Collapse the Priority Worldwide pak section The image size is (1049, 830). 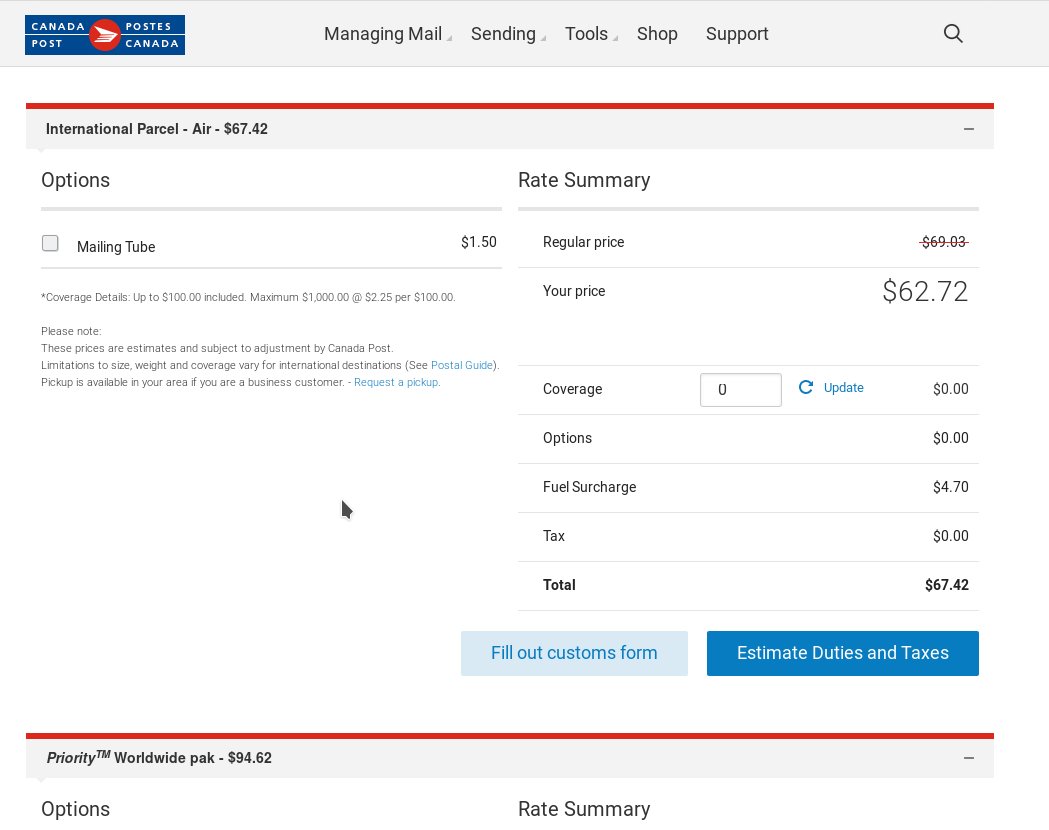(x=968, y=758)
